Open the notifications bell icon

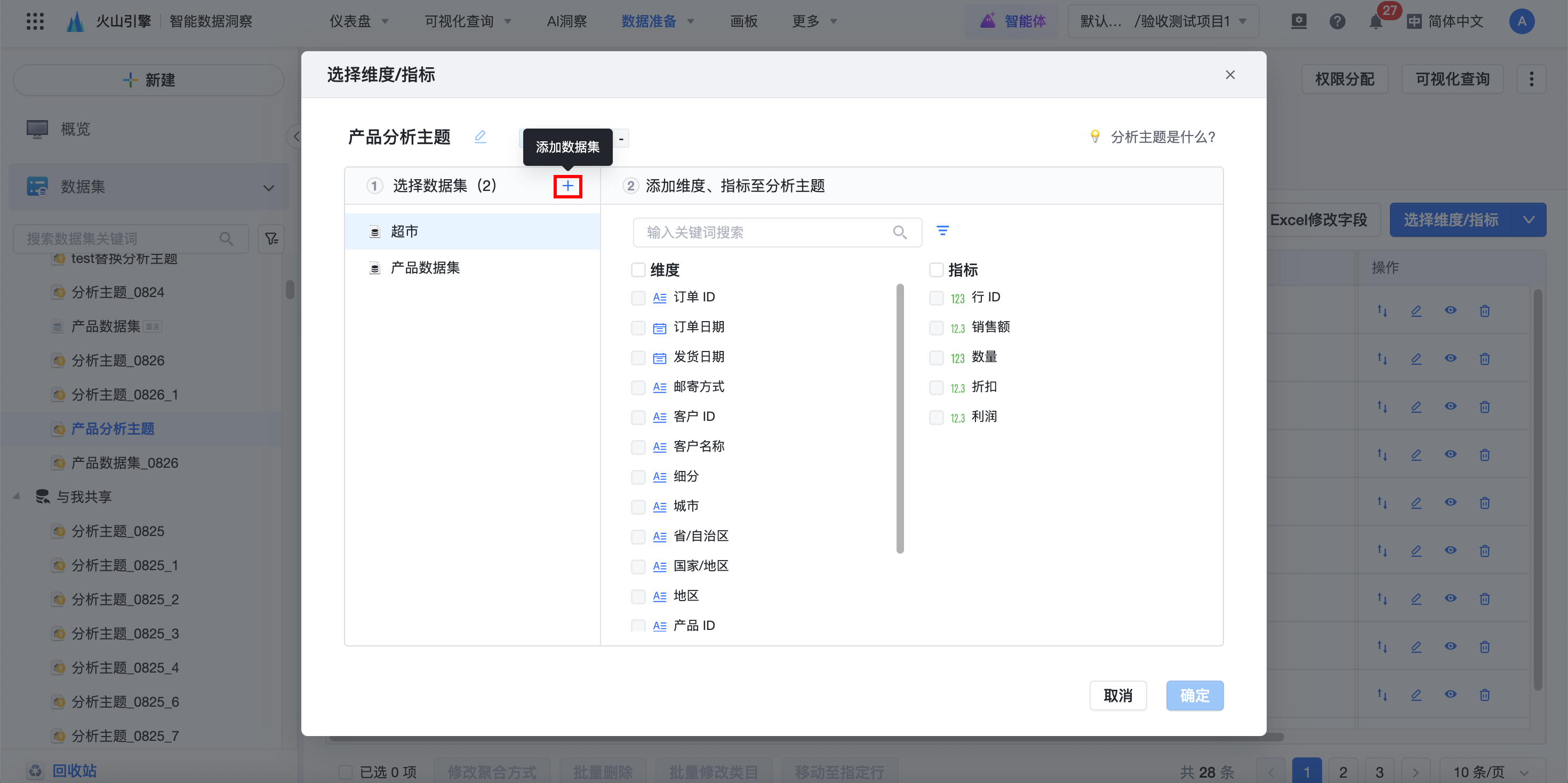tap(1375, 22)
